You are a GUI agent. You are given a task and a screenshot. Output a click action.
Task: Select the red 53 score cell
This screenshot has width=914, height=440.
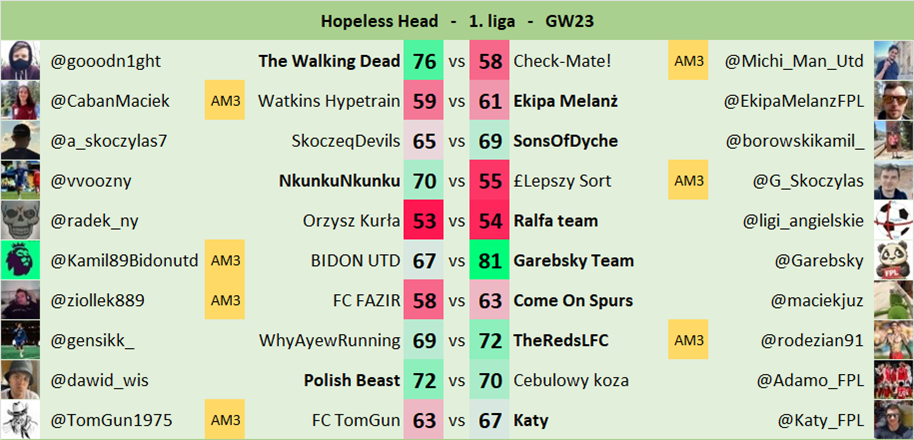[424, 221]
